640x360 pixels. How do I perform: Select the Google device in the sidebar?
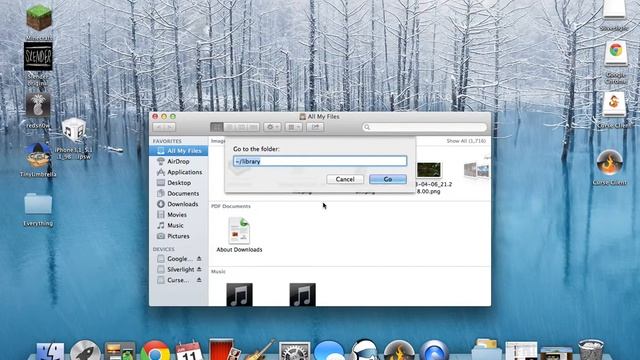pos(175,258)
